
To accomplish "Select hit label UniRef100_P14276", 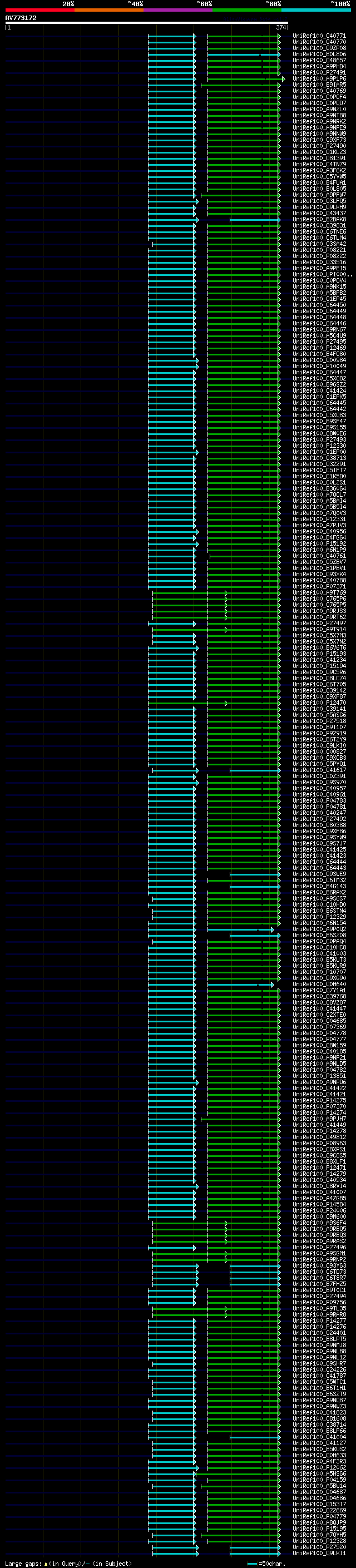I will coord(319,1327).
